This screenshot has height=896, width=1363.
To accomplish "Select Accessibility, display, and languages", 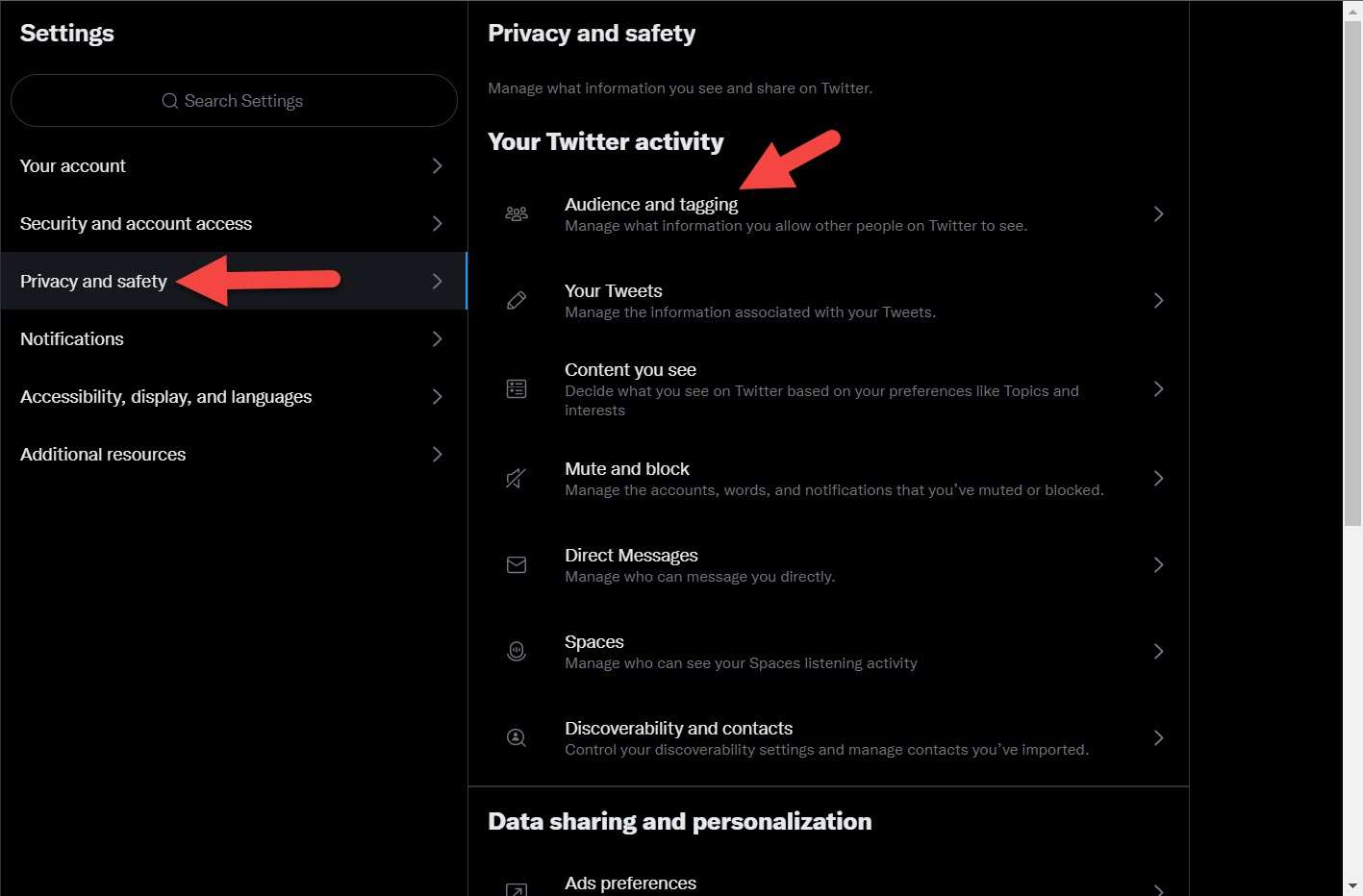I will point(165,397).
